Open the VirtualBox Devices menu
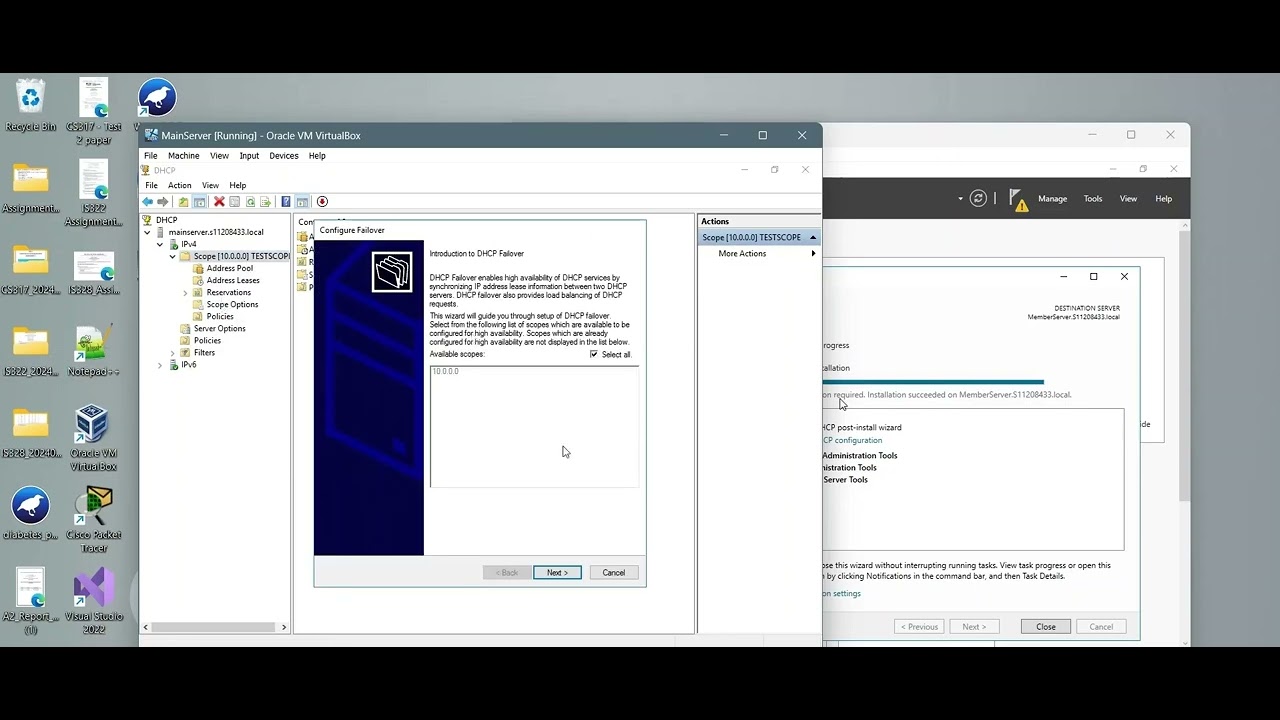Viewport: 1280px width, 720px height. click(284, 156)
